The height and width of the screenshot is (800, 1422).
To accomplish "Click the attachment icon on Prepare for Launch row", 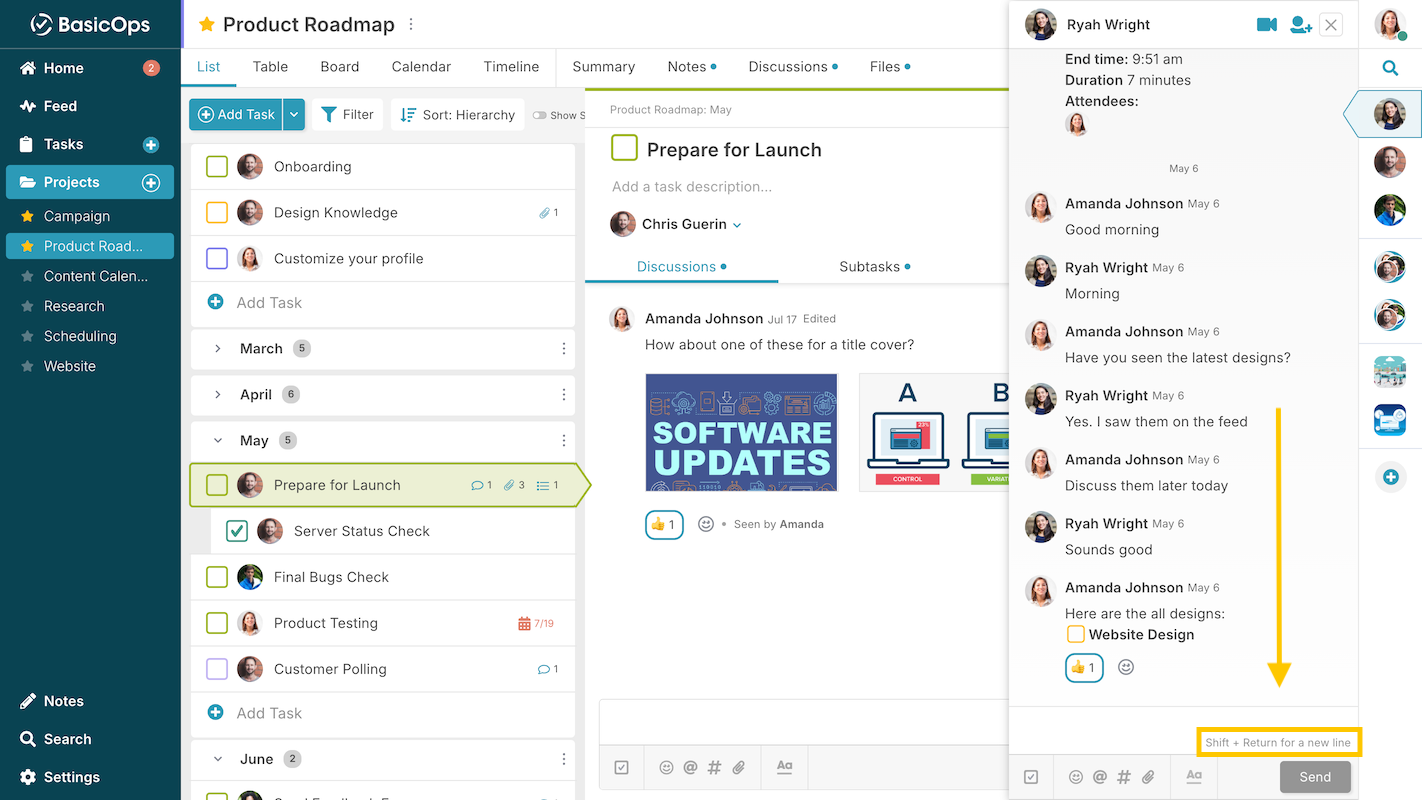I will pos(514,485).
